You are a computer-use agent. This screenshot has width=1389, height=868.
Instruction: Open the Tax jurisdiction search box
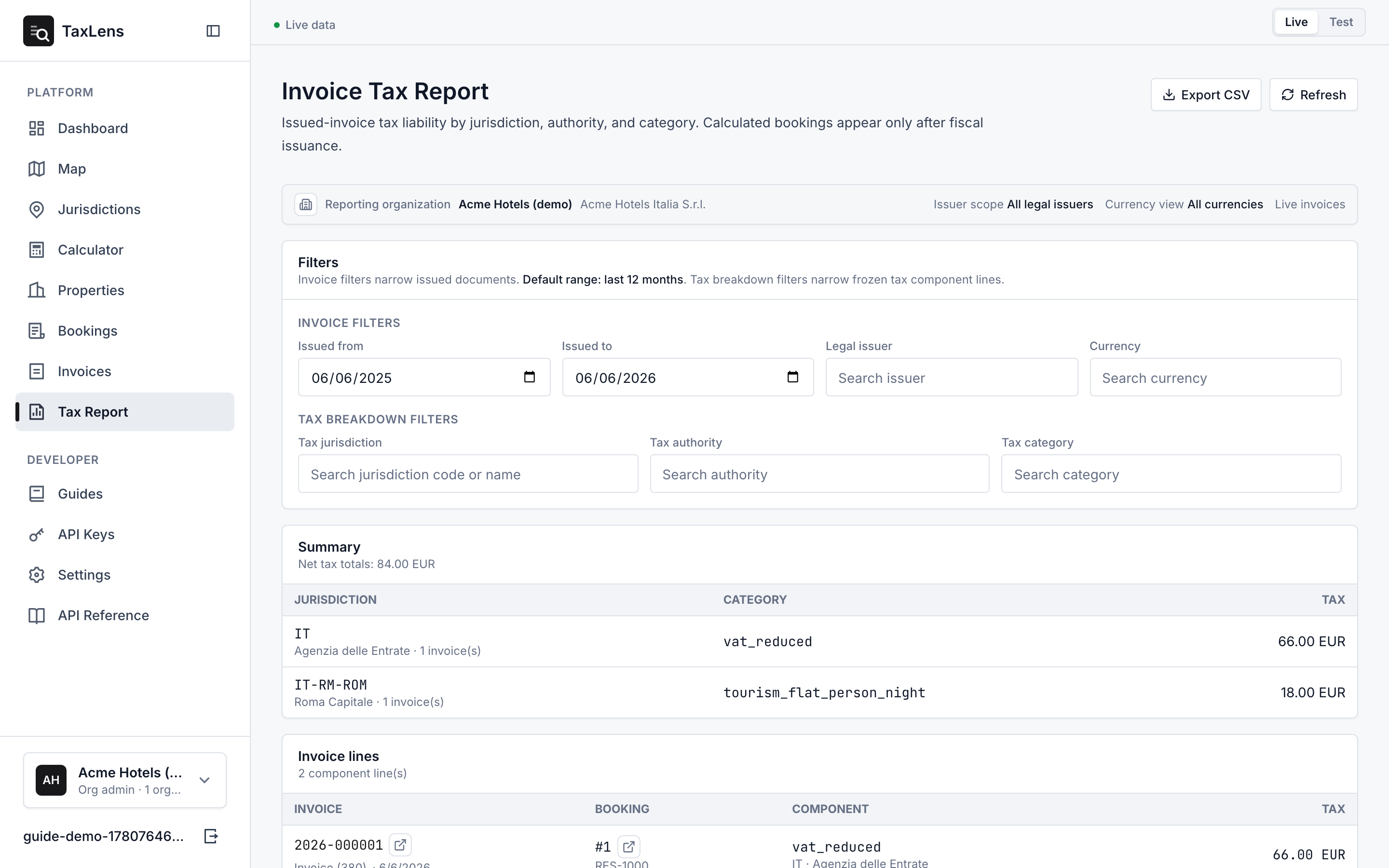coord(468,474)
